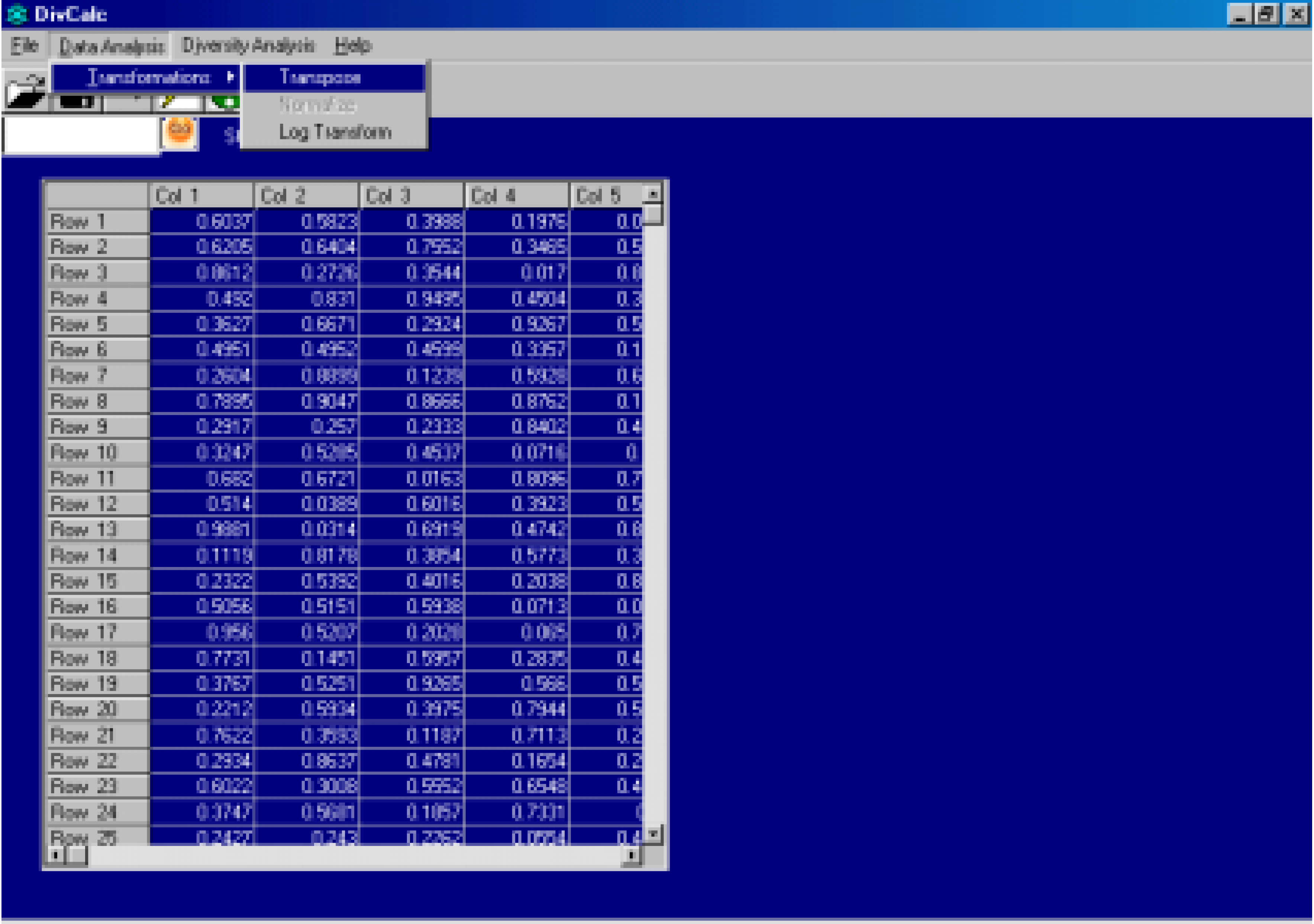Click the grid's vertical scrollbar up arrow
Screen dimensions: 1314x924
click(x=653, y=195)
